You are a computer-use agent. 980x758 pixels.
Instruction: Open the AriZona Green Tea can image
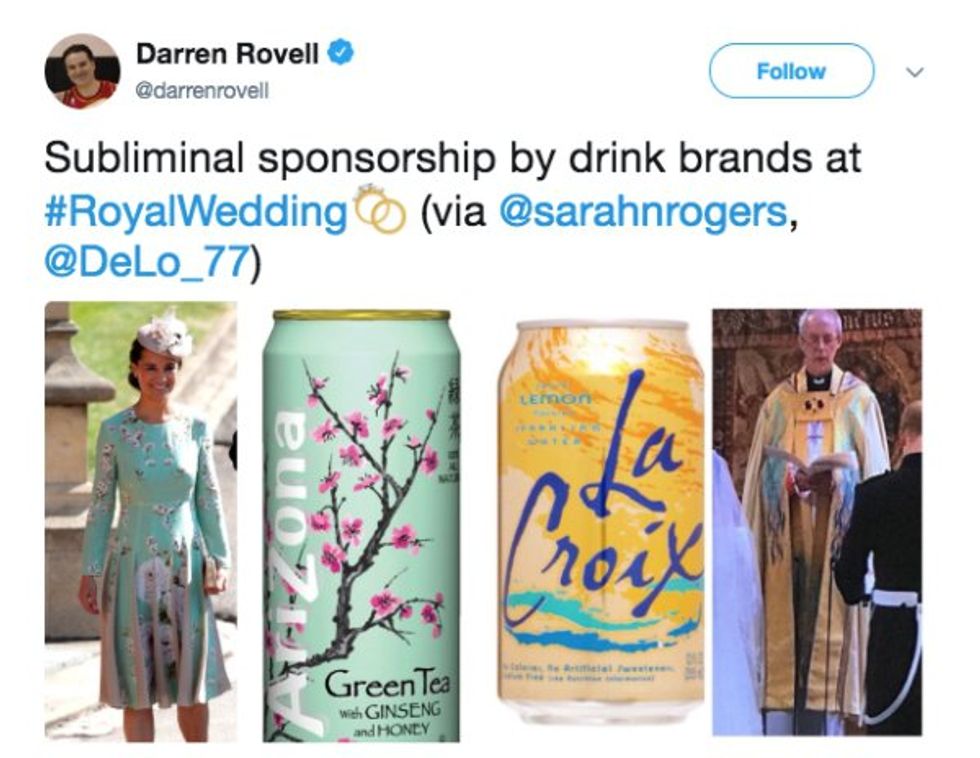[x=361, y=526]
